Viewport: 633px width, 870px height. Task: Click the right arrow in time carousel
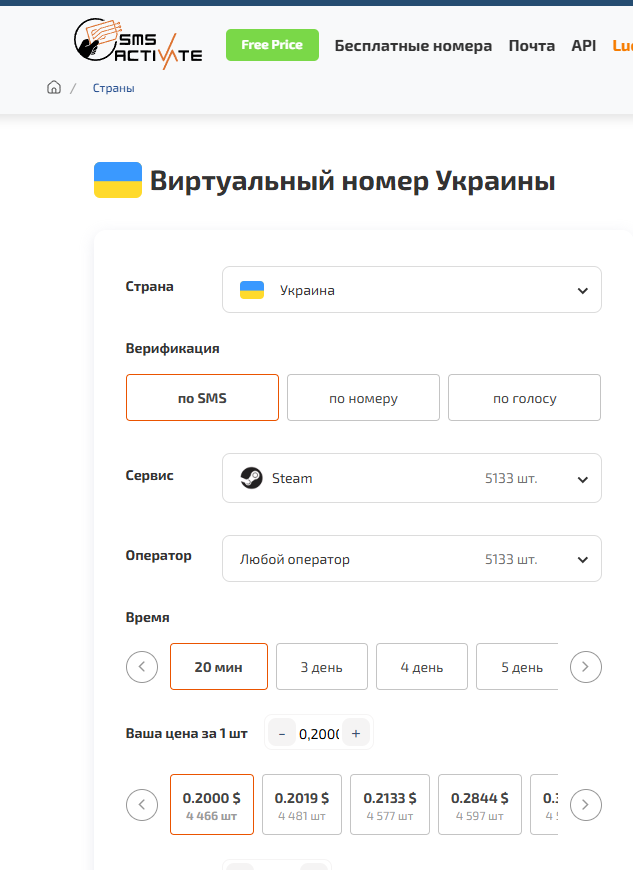coord(586,666)
